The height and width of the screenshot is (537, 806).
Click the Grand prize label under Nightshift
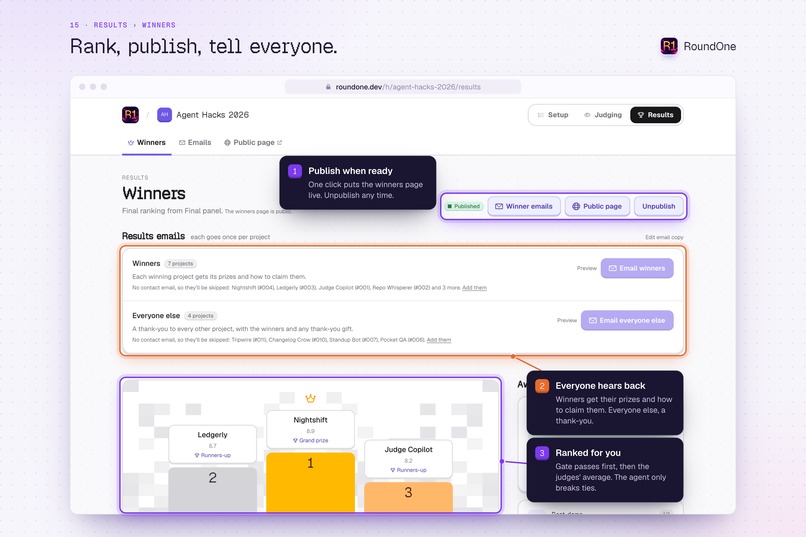coord(310,440)
